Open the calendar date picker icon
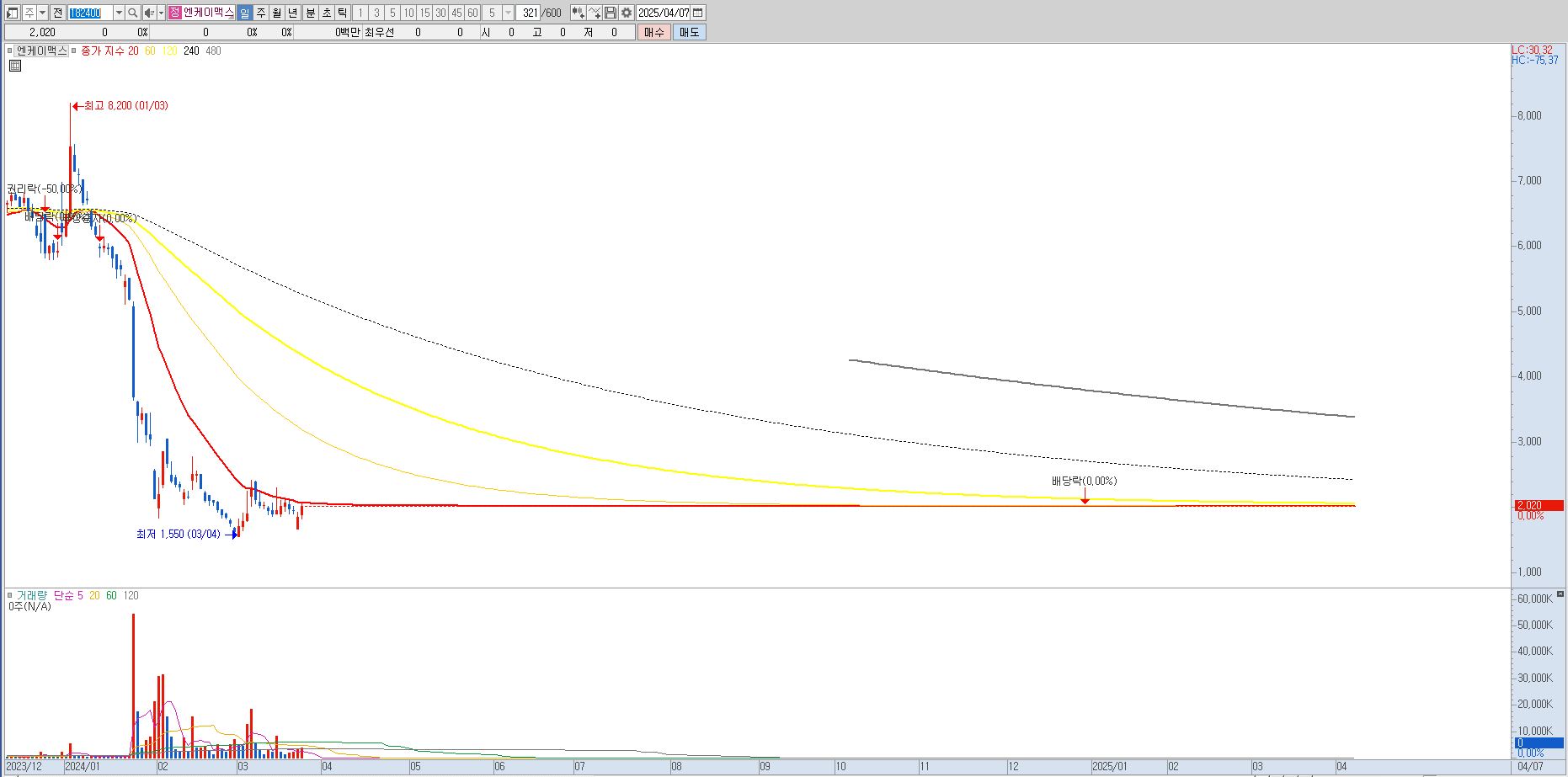 point(698,13)
